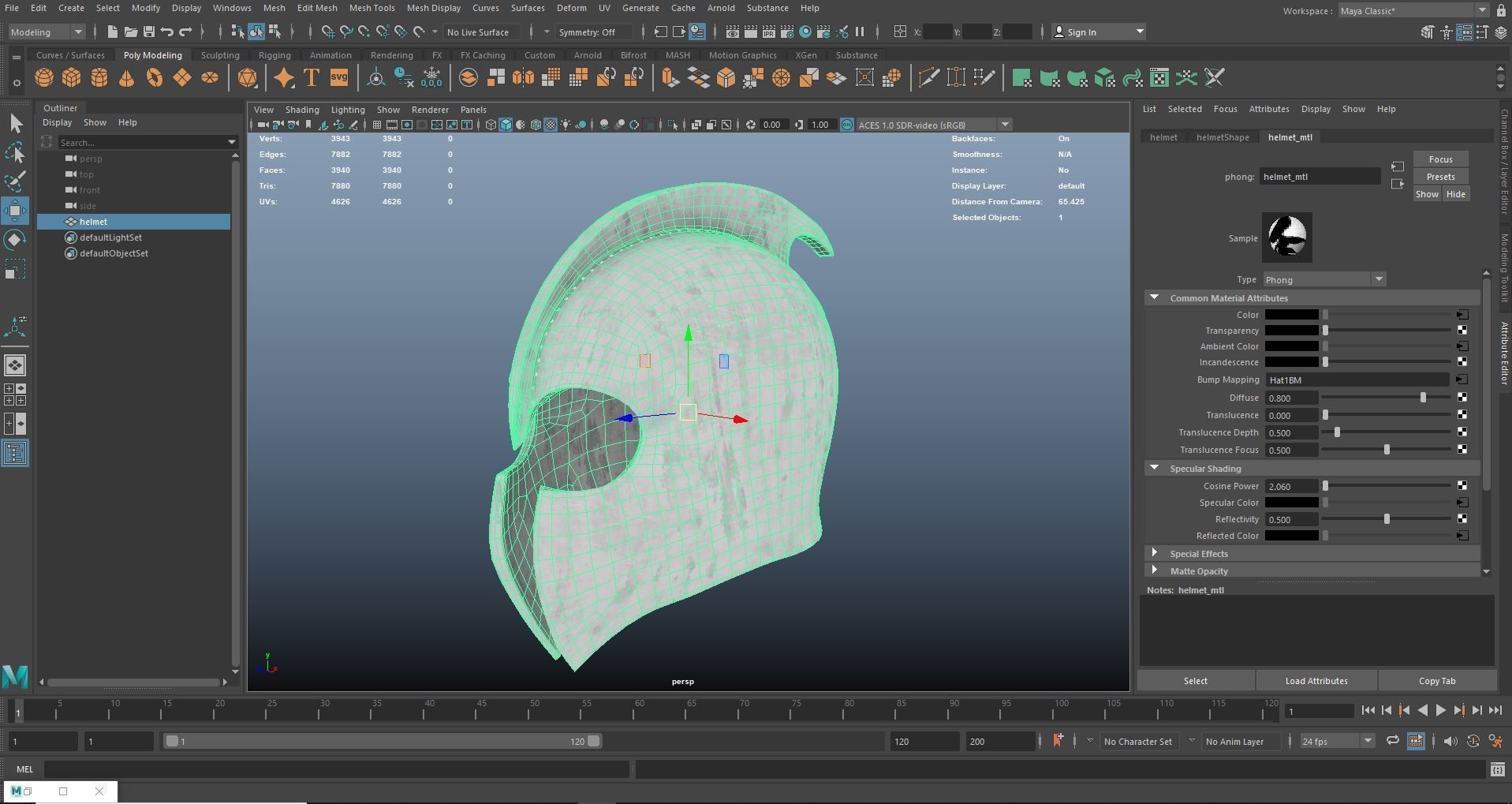Image resolution: width=1512 pixels, height=804 pixels.
Task: Activate the Move tool in the toolbox
Action: click(15, 211)
